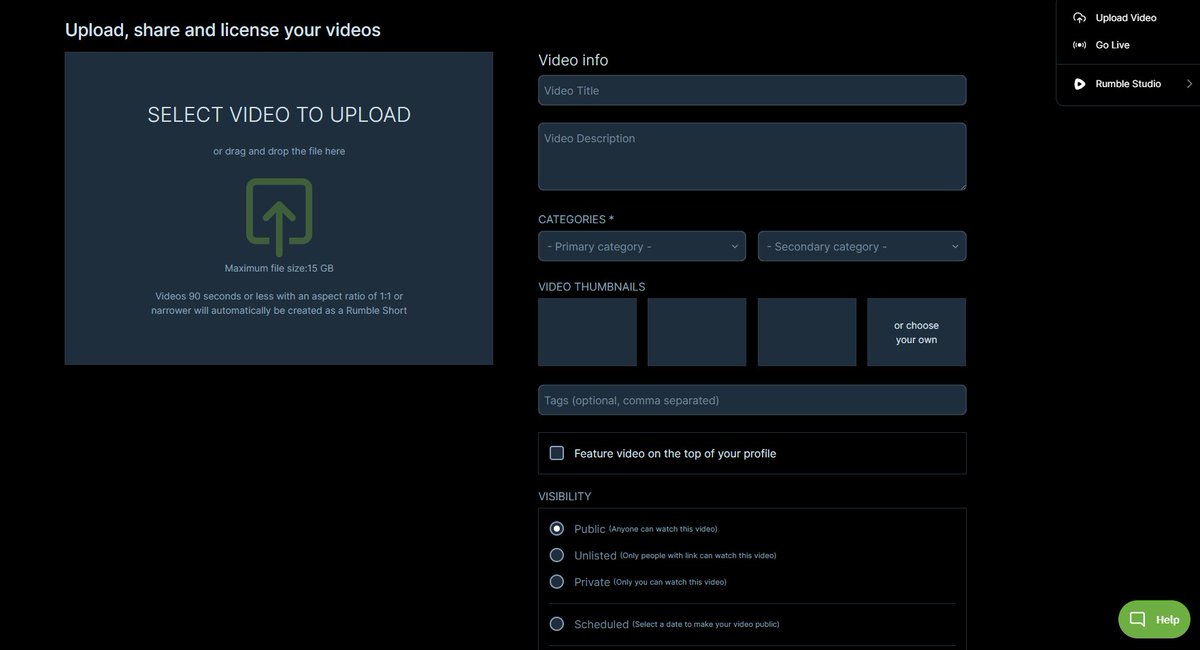Click 'or drag and drop the file here'
The image size is (1200, 650).
click(x=279, y=151)
